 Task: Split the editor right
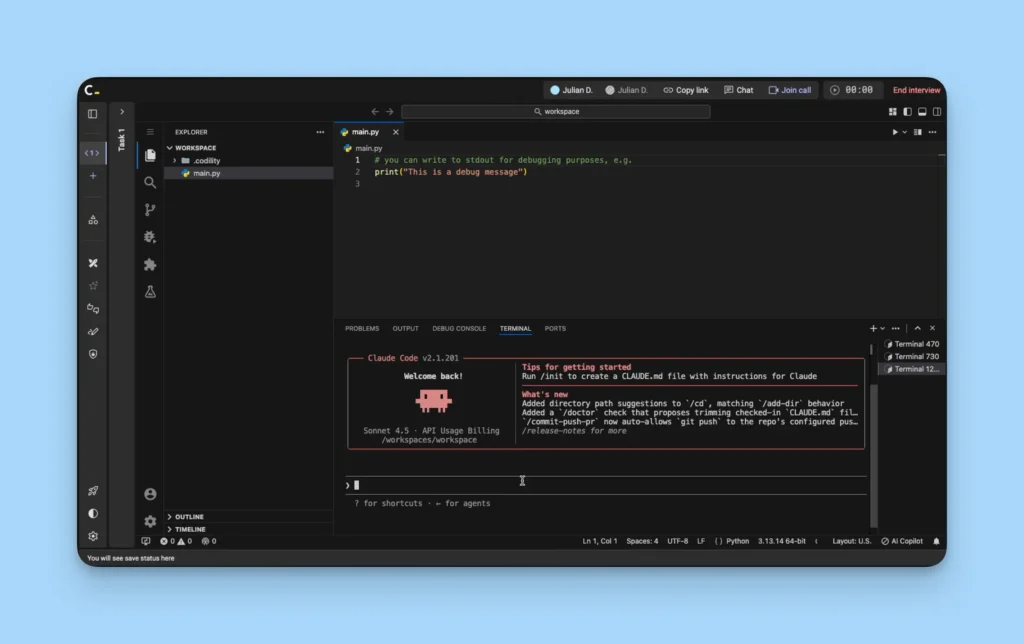[x=918, y=132]
